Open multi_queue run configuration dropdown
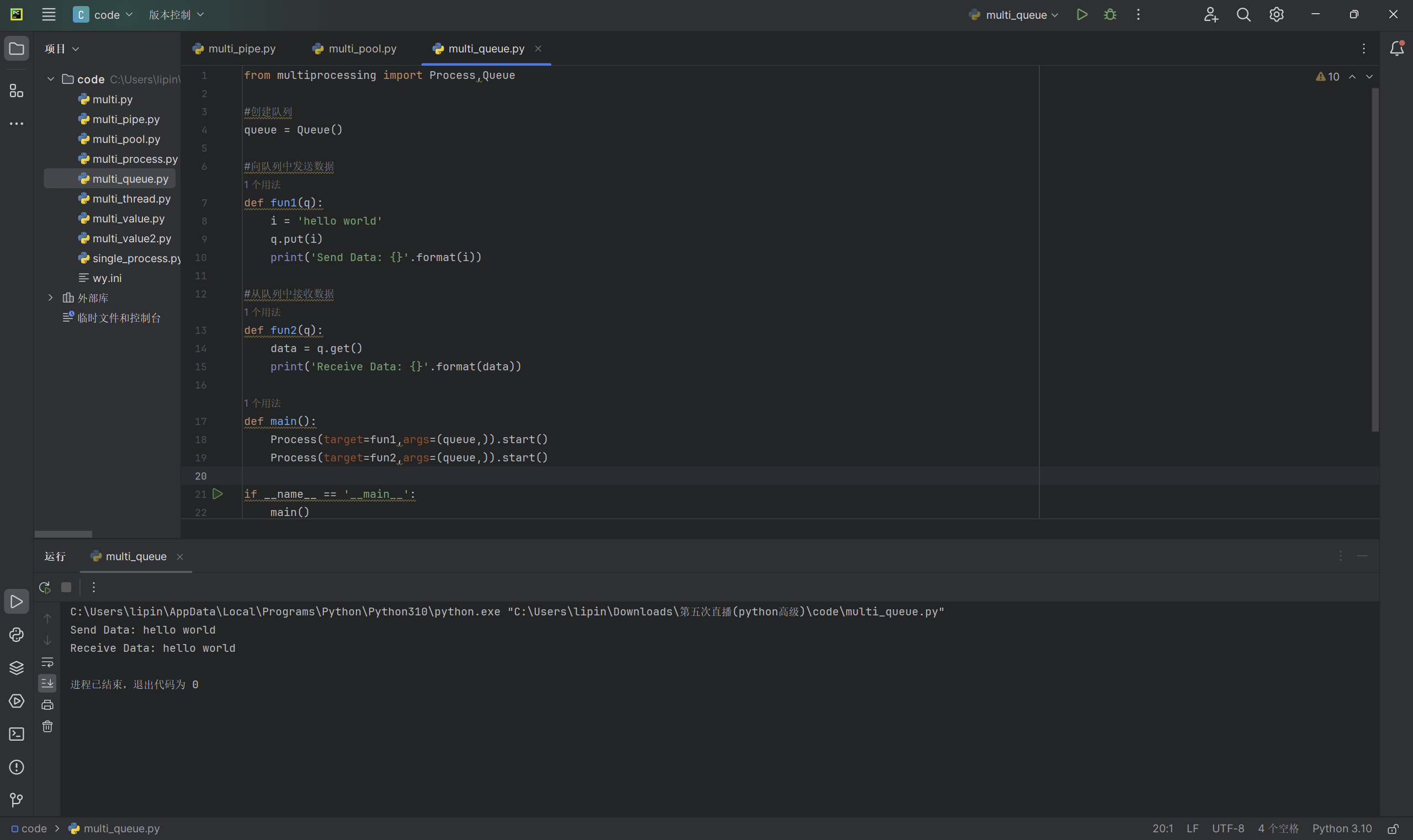 point(1013,15)
